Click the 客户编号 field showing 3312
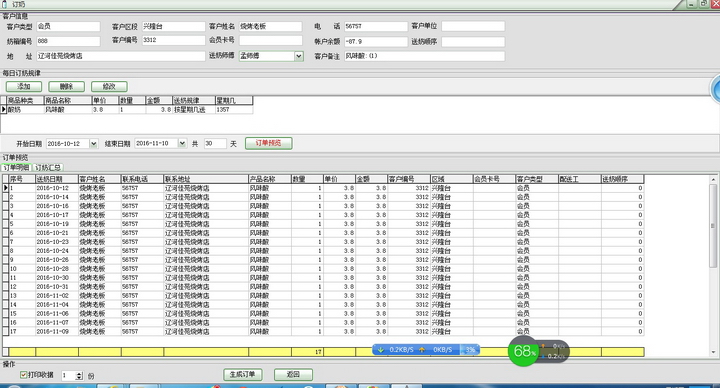 click(x=173, y=40)
